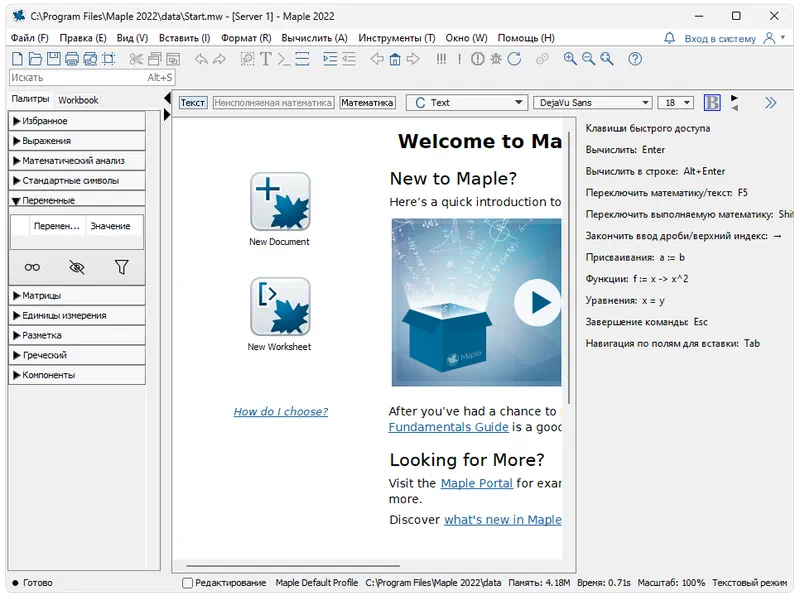Open the Вычислить menu
The width and height of the screenshot is (800, 600).
(314, 38)
